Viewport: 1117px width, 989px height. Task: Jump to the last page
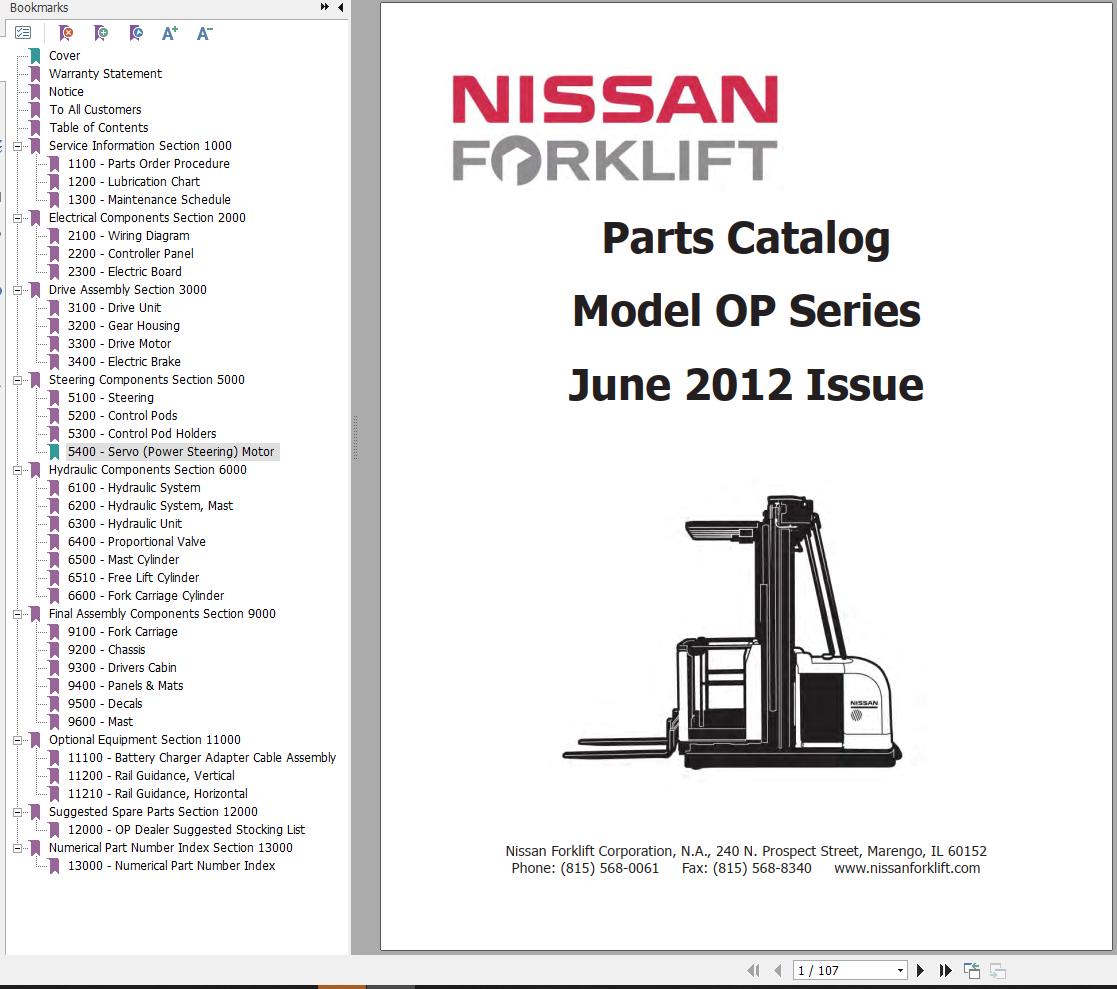point(945,970)
